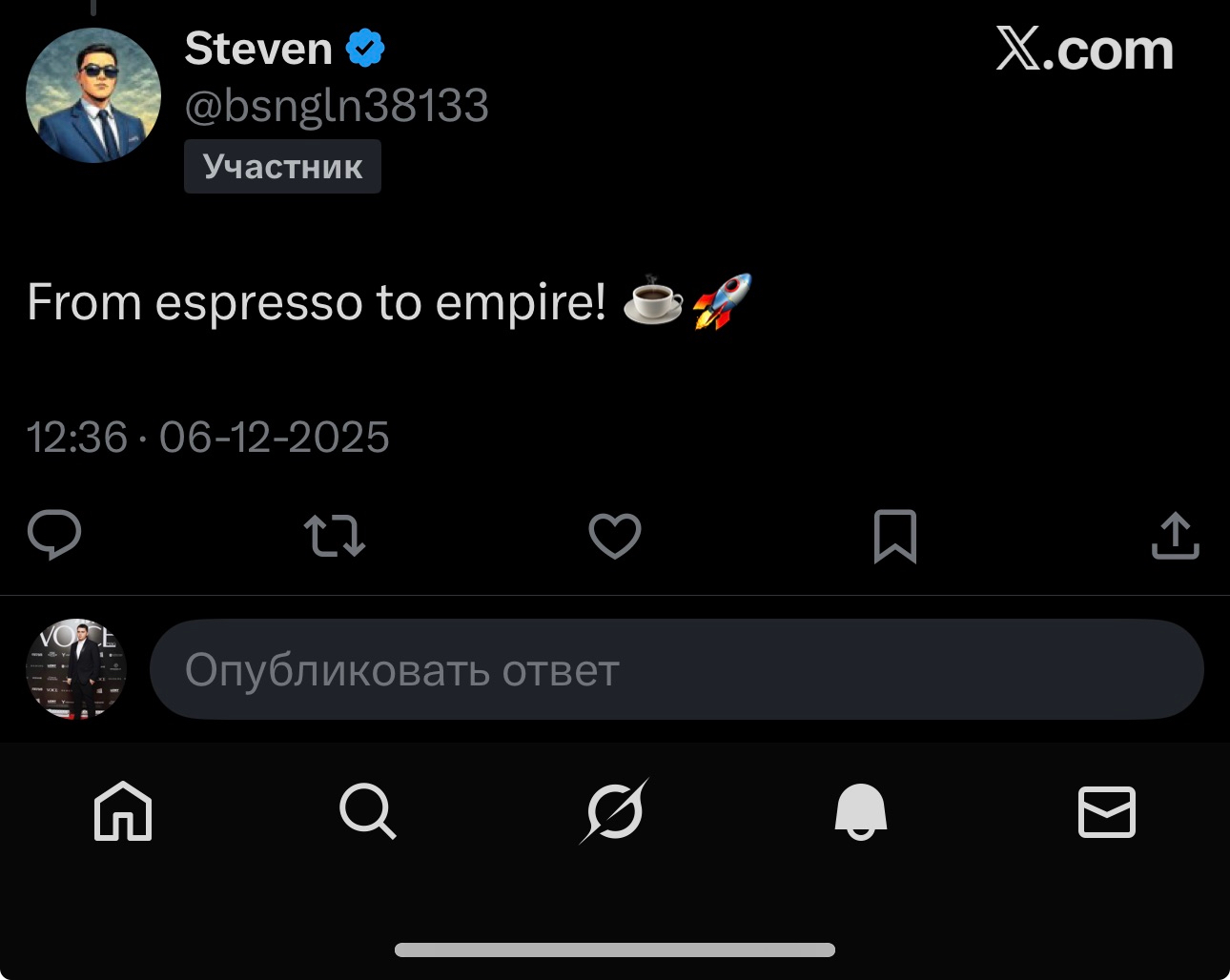This screenshot has width=1230, height=980.
Task: Open the Search tab
Action: pos(367,811)
